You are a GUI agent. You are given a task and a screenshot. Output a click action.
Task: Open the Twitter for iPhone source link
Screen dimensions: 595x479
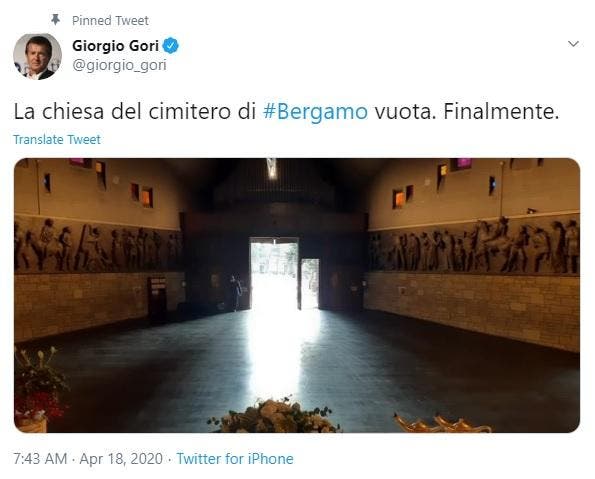235,459
